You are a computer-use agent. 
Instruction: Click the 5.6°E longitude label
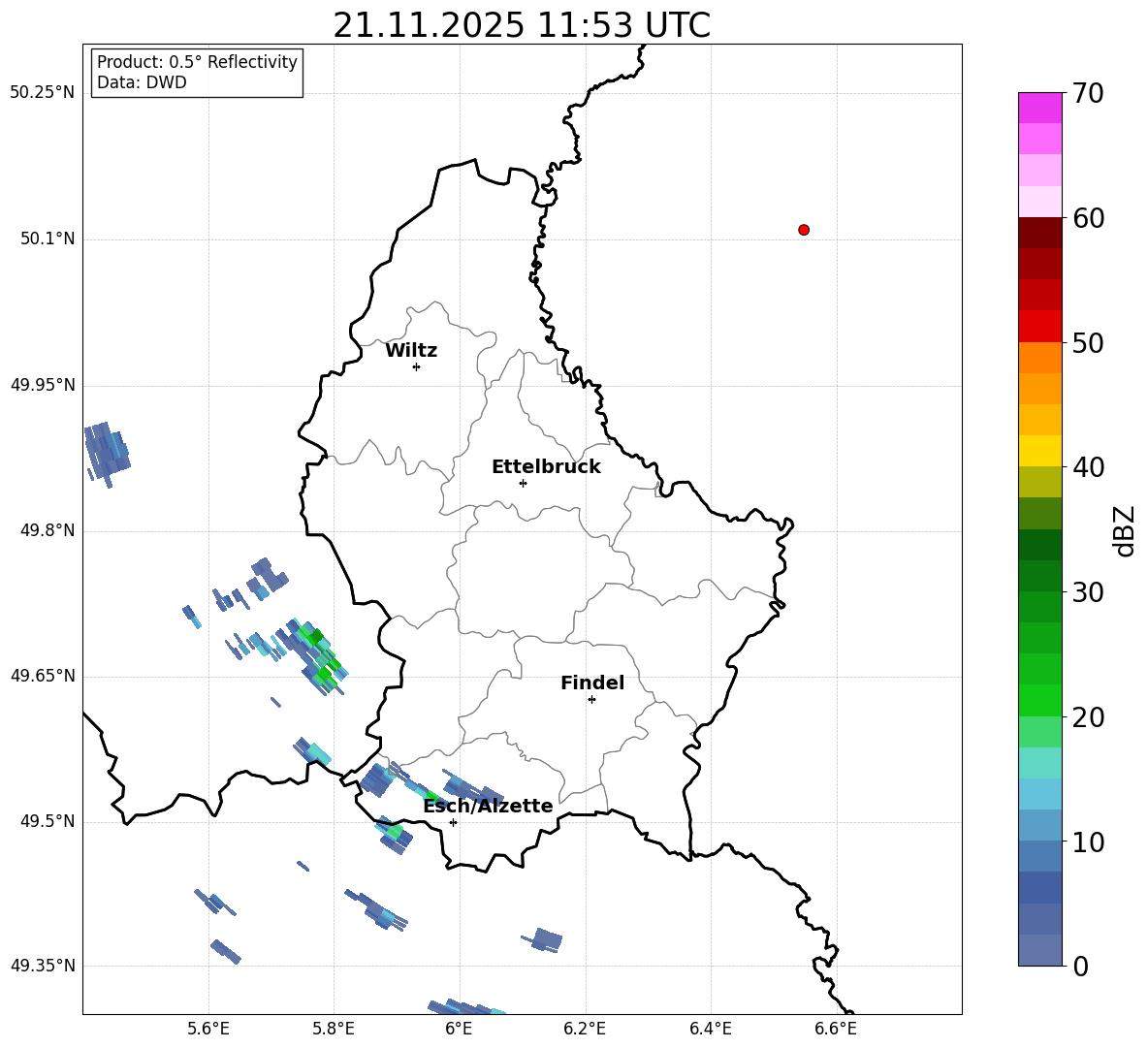coord(208,1029)
